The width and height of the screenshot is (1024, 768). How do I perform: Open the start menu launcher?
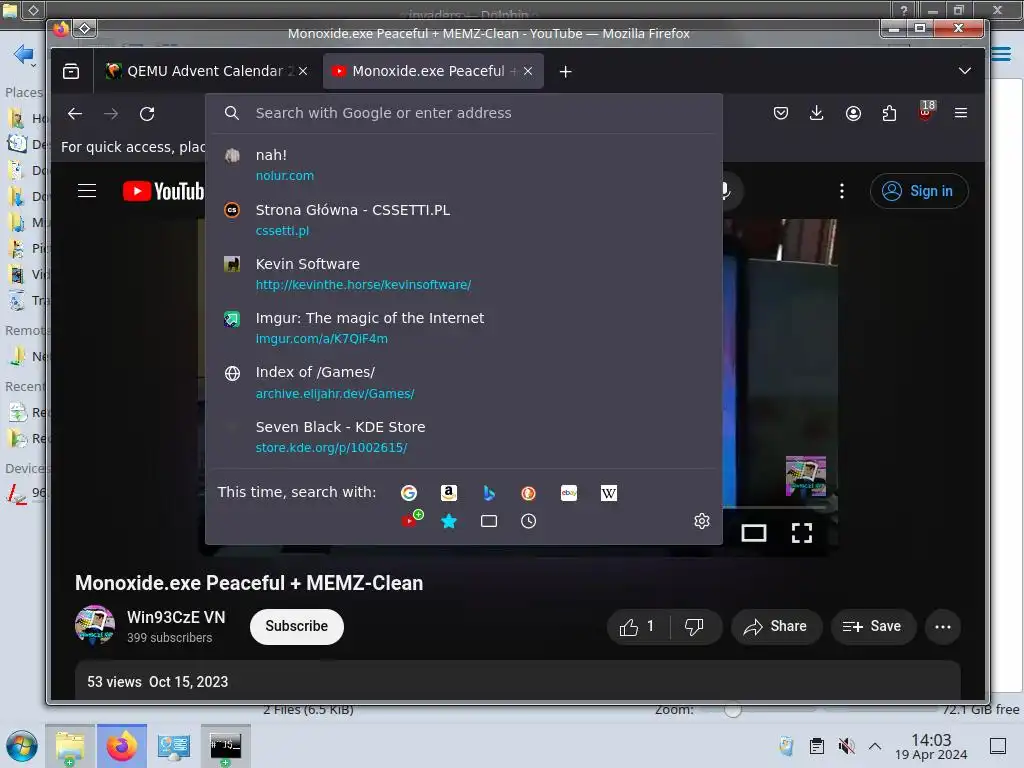click(x=22, y=746)
